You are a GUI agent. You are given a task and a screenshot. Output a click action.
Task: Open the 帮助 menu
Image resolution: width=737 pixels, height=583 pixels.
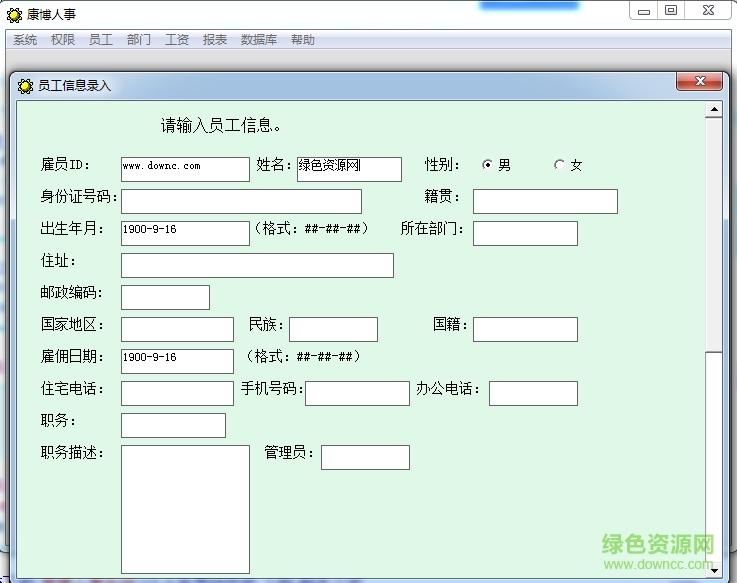tap(303, 40)
